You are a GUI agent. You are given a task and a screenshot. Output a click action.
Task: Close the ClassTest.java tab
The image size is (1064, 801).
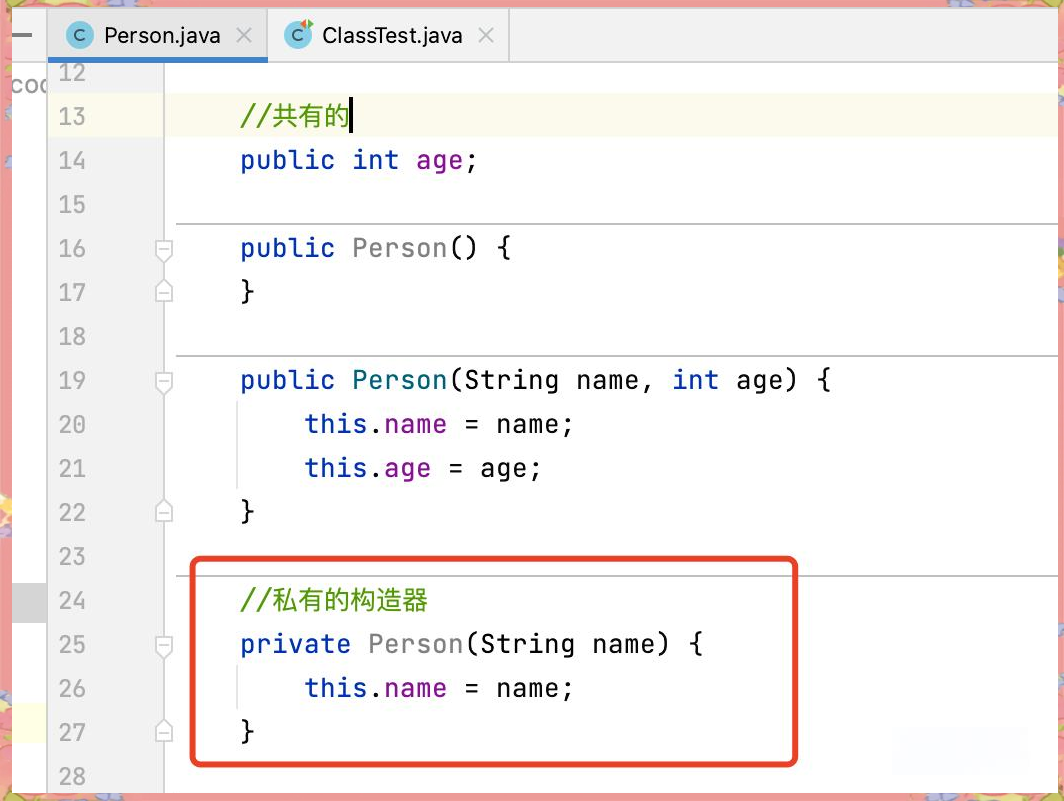486,35
